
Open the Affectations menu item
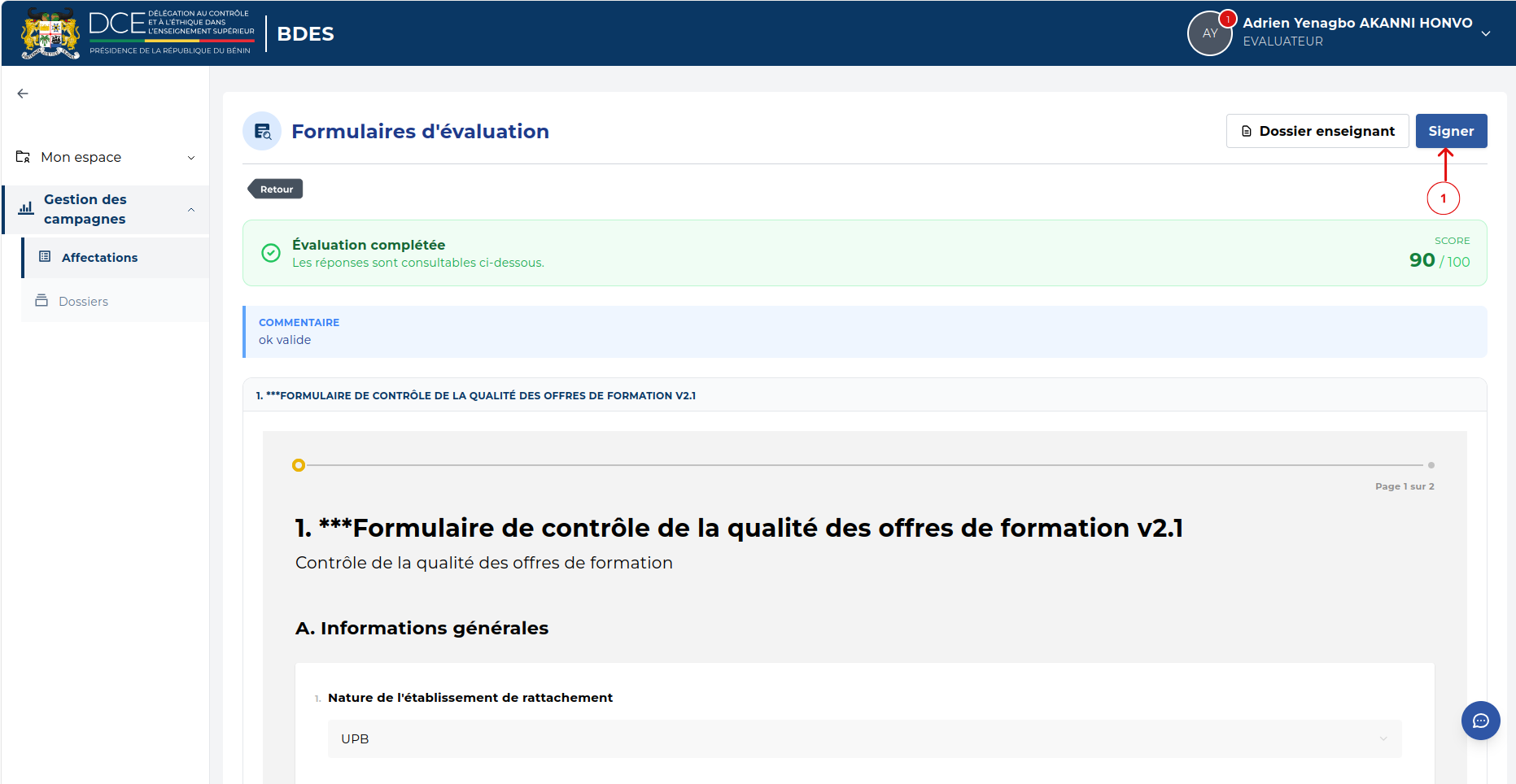tap(116, 258)
